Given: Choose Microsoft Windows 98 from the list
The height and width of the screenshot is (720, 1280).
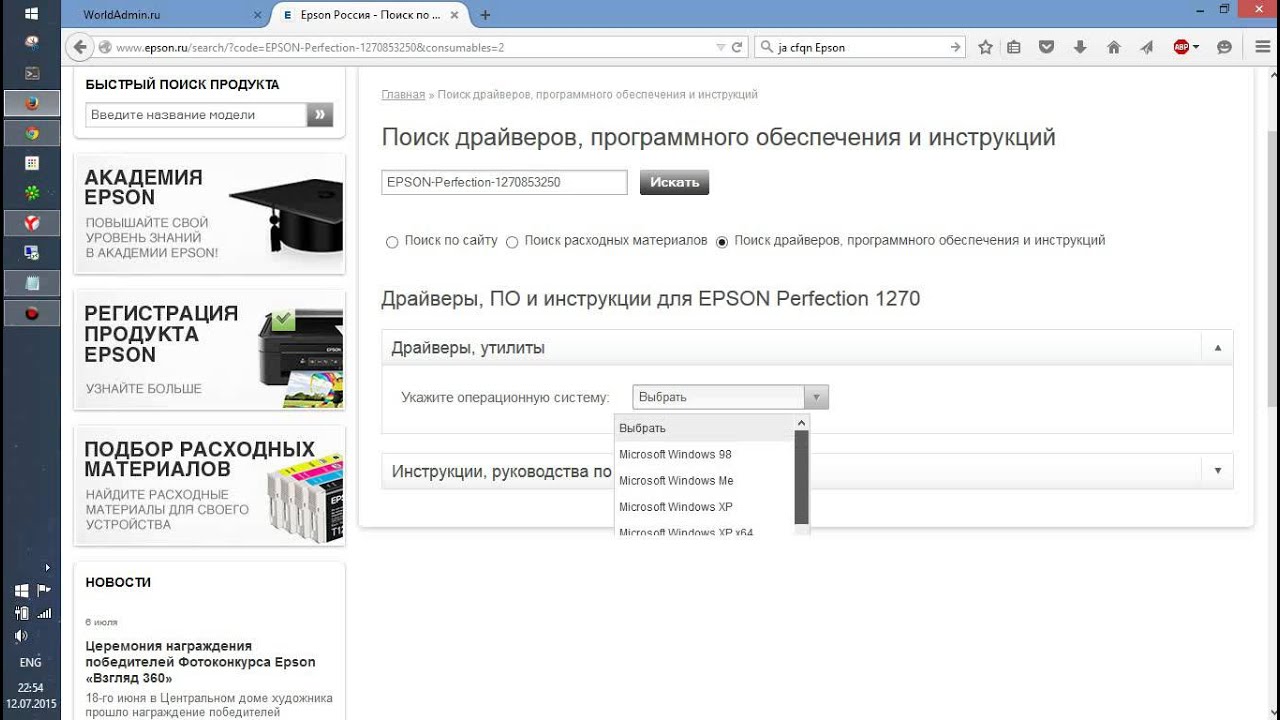Looking at the screenshot, I should [704, 454].
